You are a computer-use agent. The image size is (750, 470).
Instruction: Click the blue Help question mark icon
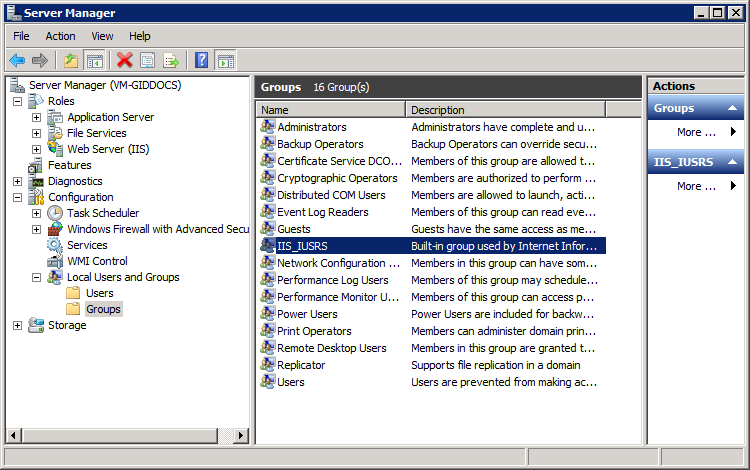[x=201, y=61]
